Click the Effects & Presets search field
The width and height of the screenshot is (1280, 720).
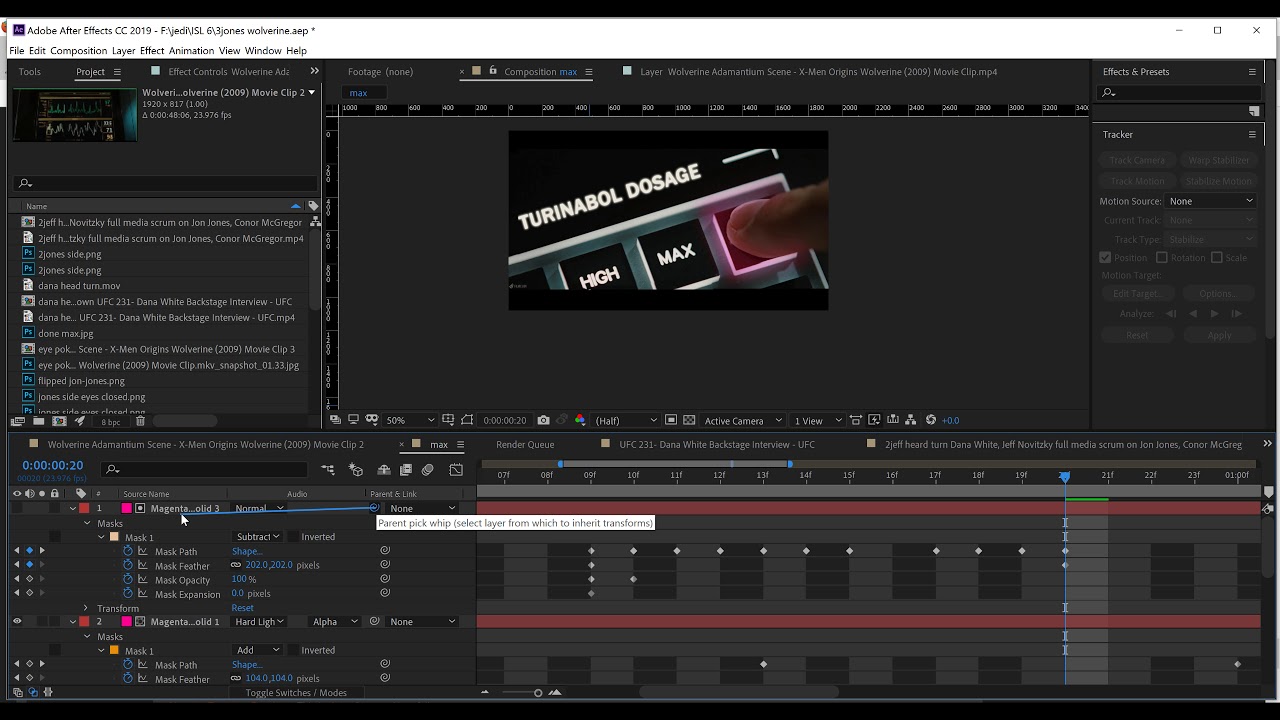tap(1180, 92)
